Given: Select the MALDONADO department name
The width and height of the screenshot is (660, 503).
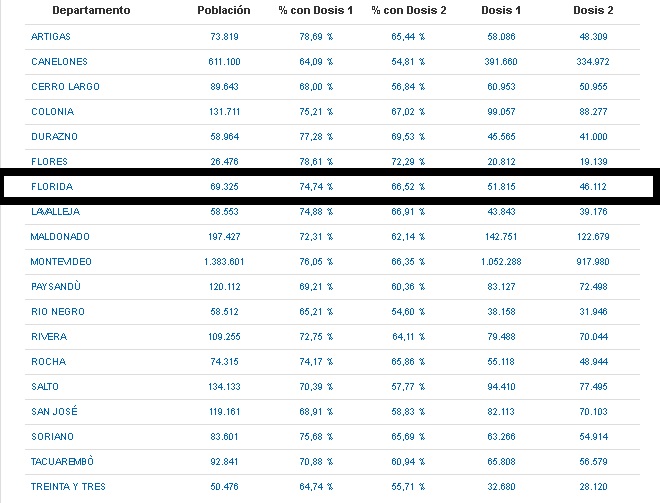Looking at the screenshot, I should [x=60, y=237].
